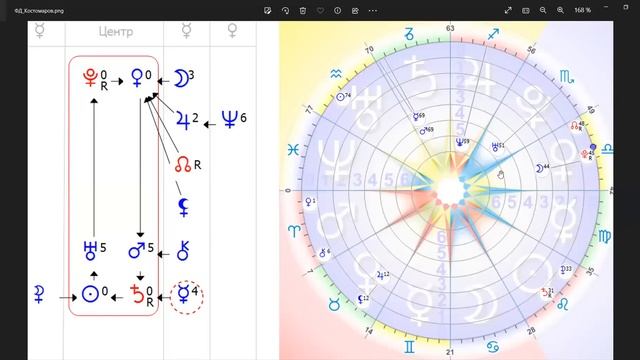Click the Mercury symbol in the dashed circle

[x=183, y=294]
